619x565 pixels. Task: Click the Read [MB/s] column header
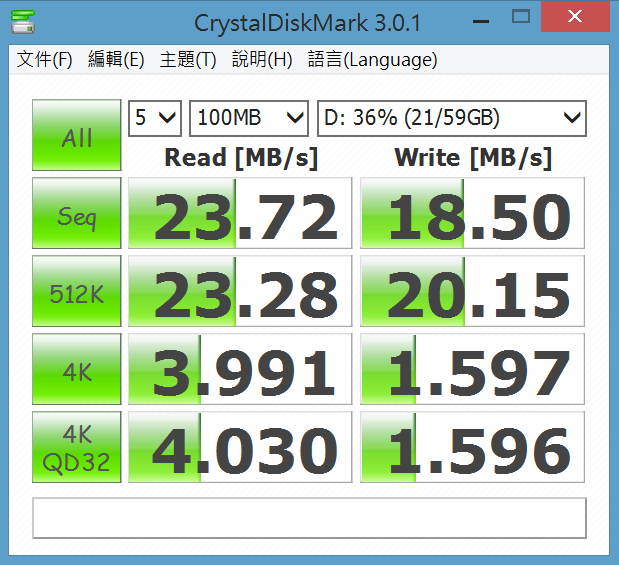click(x=241, y=158)
